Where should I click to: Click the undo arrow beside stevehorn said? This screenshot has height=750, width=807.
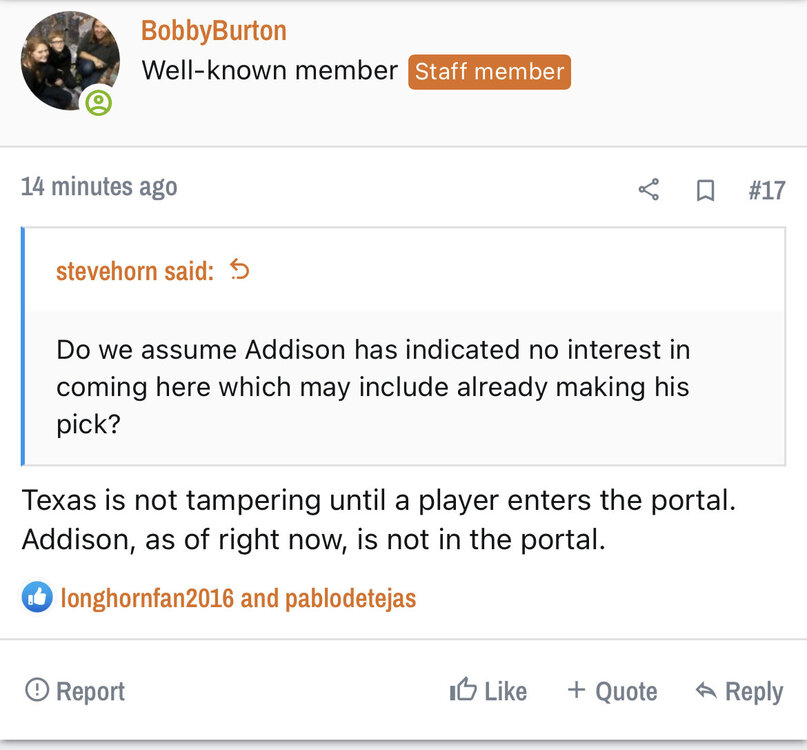tap(239, 269)
